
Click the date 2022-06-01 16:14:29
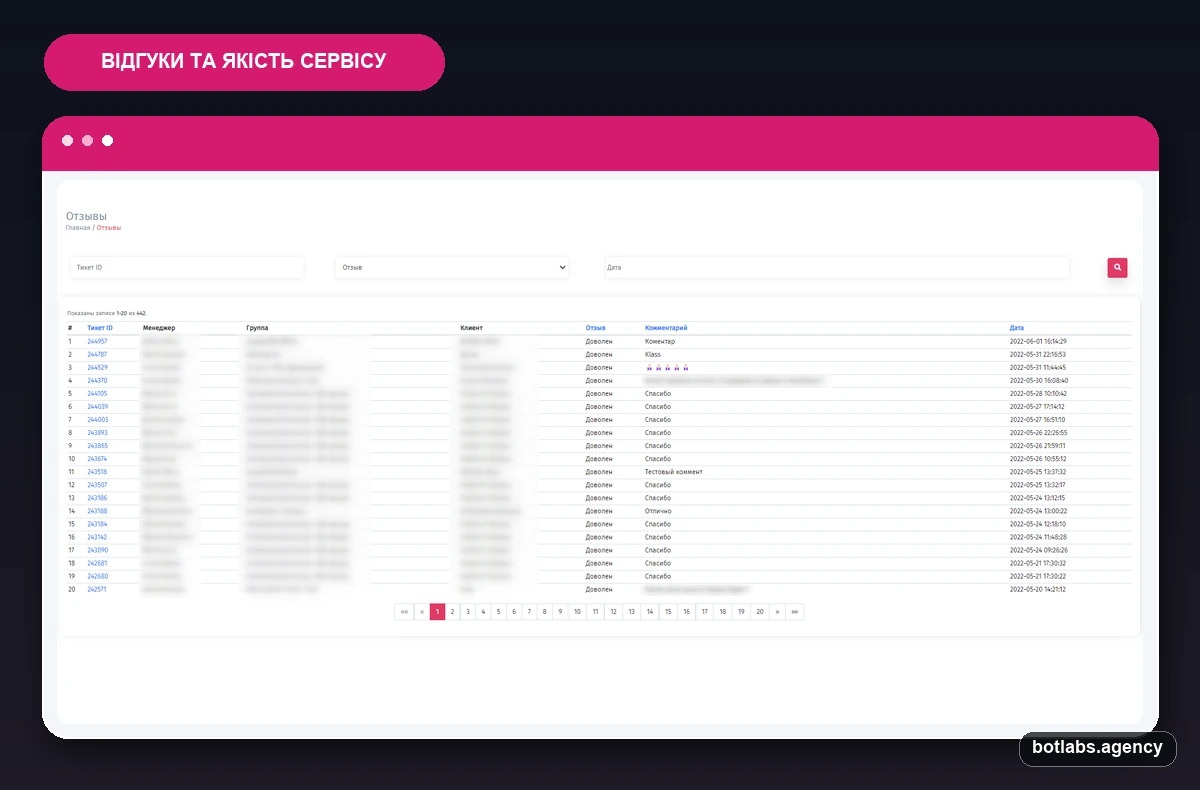point(1038,341)
